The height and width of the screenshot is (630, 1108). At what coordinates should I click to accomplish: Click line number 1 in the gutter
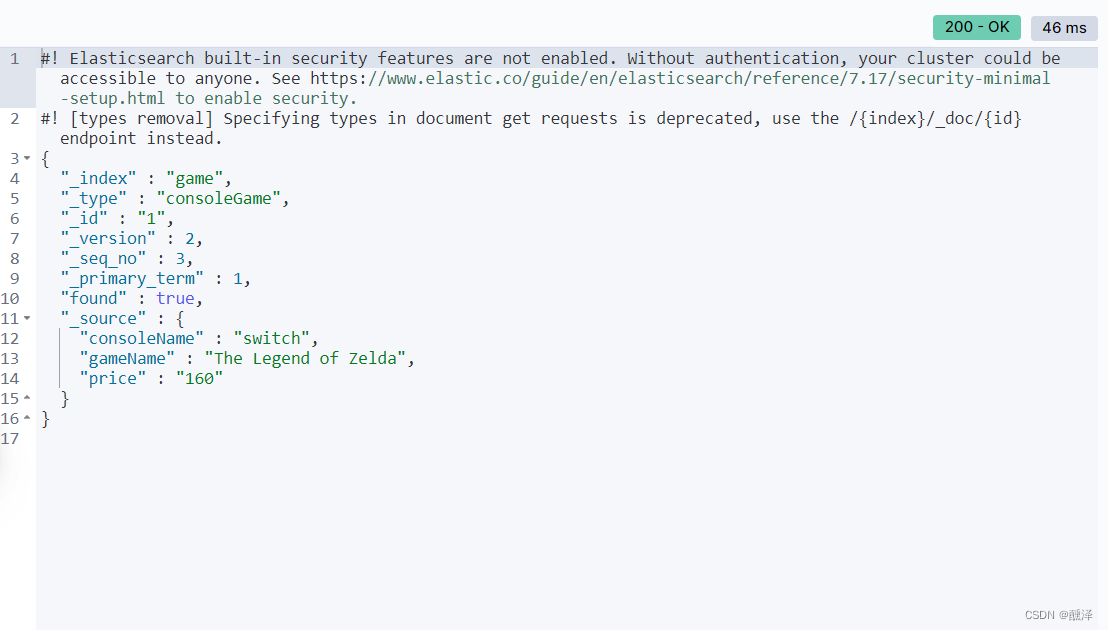pyautogui.click(x=15, y=59)
